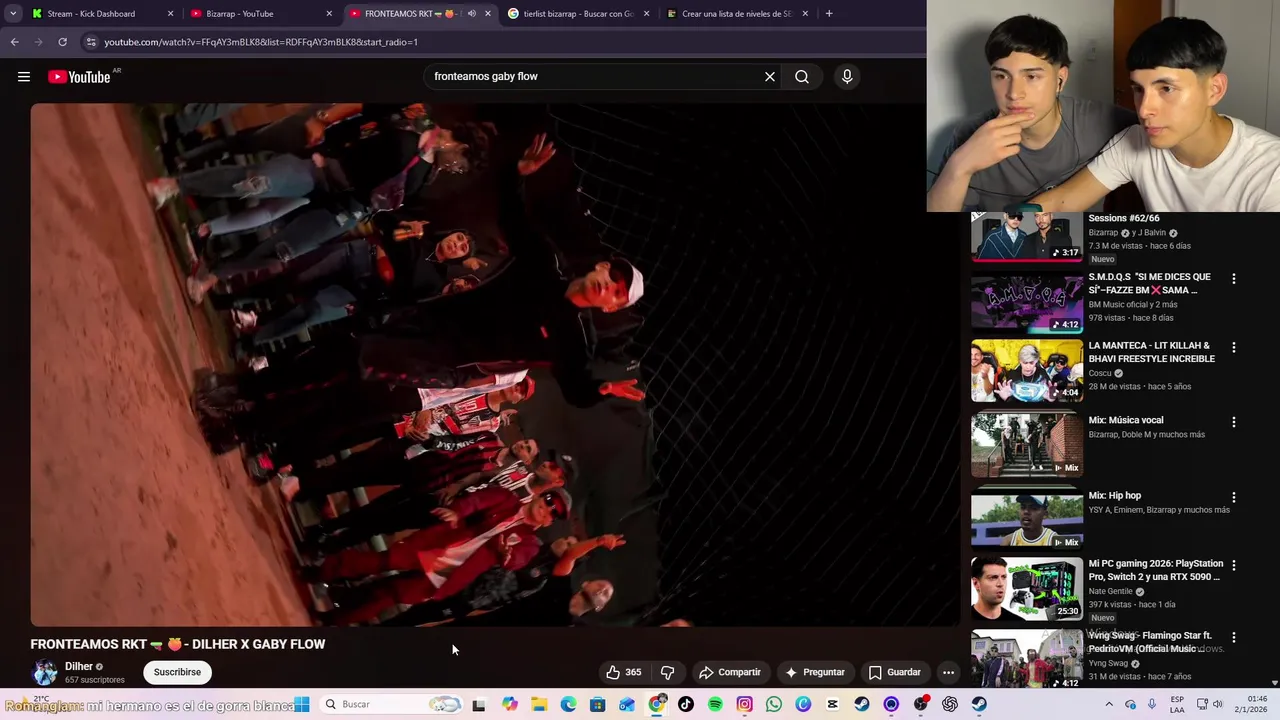
Task: Click the magnifier search button
Action: point(802,77)
